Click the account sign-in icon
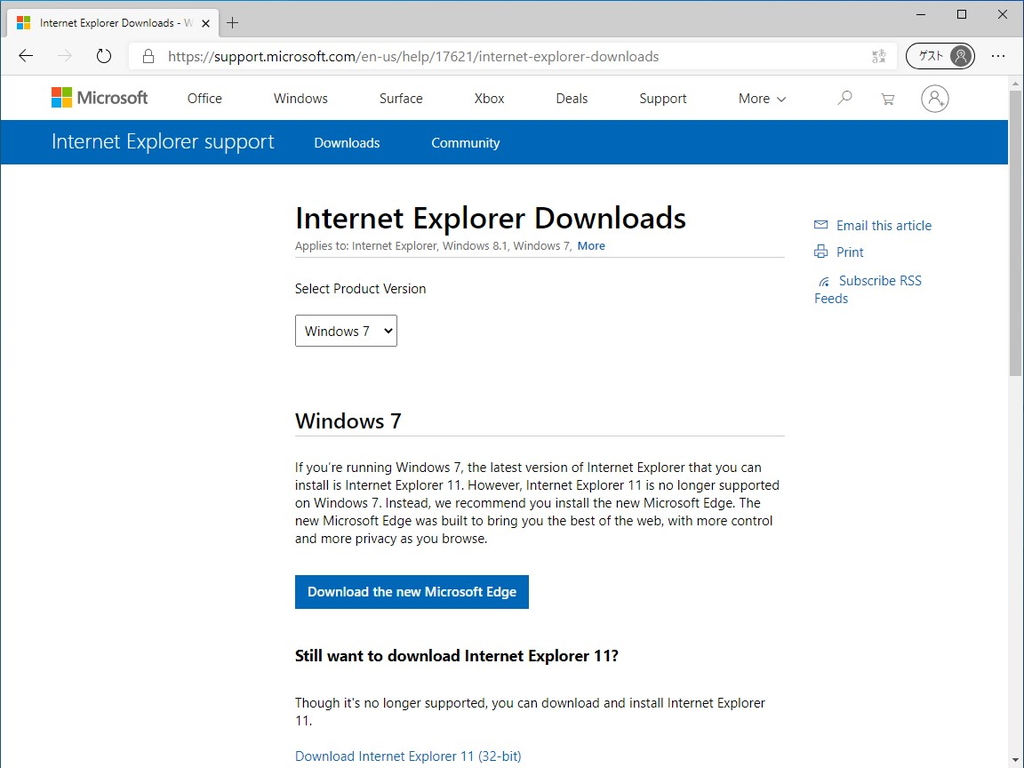Viewport: 1024px width, 768px height. 934,98
